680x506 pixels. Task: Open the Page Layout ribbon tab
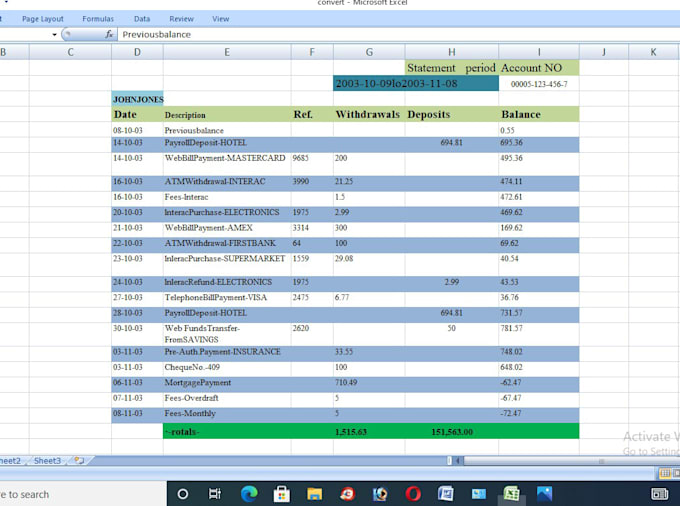(x=42, y=19)
